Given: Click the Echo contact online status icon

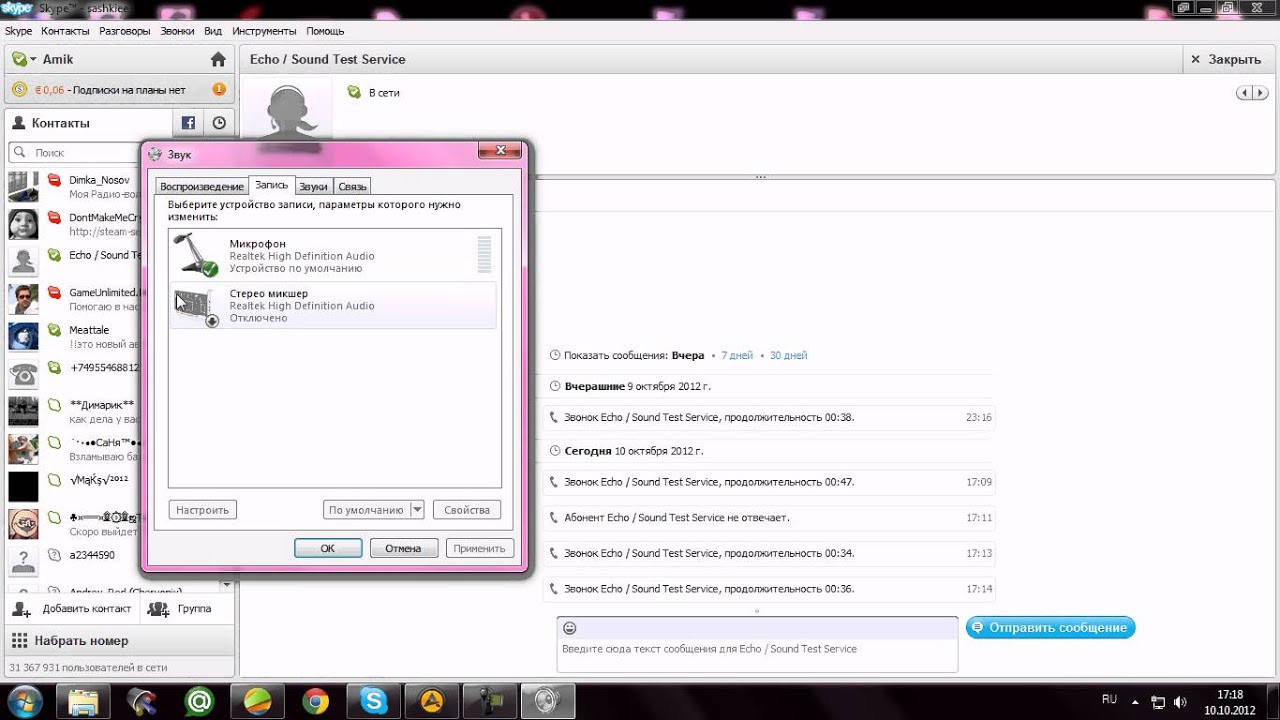Looking at the screenshot, I should [54, 255].
